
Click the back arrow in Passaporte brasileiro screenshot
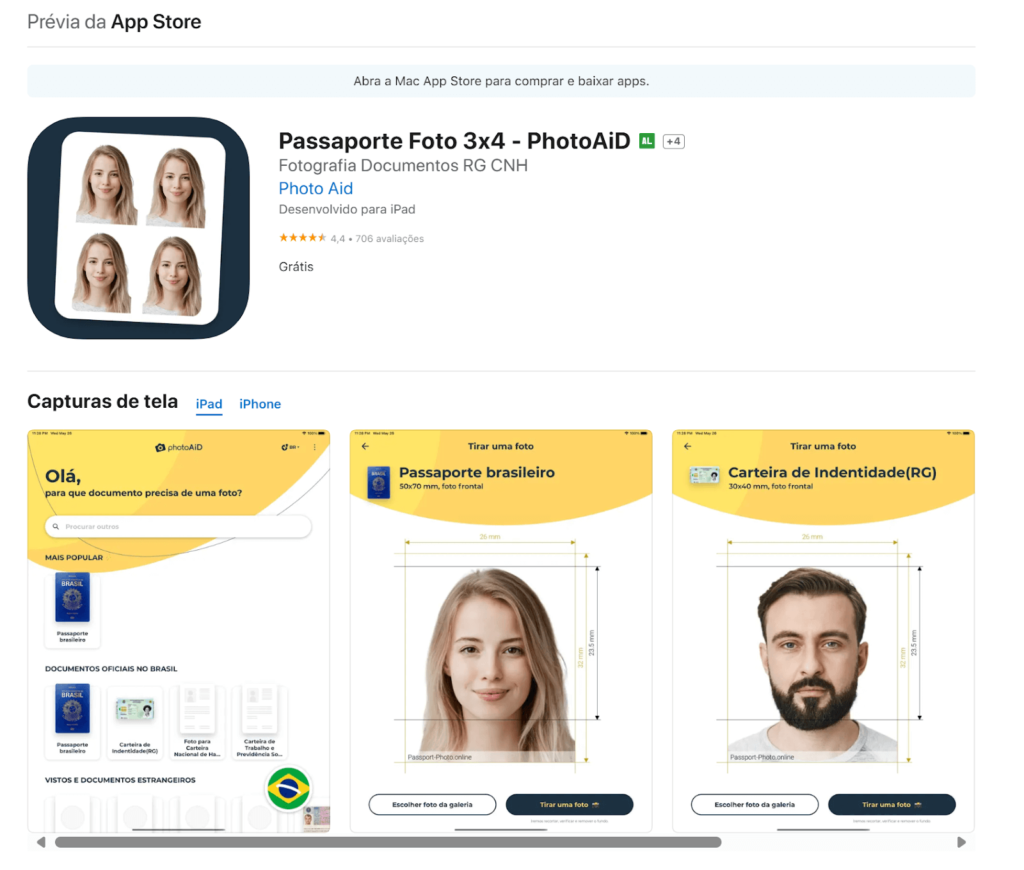[x=365, y=446]
